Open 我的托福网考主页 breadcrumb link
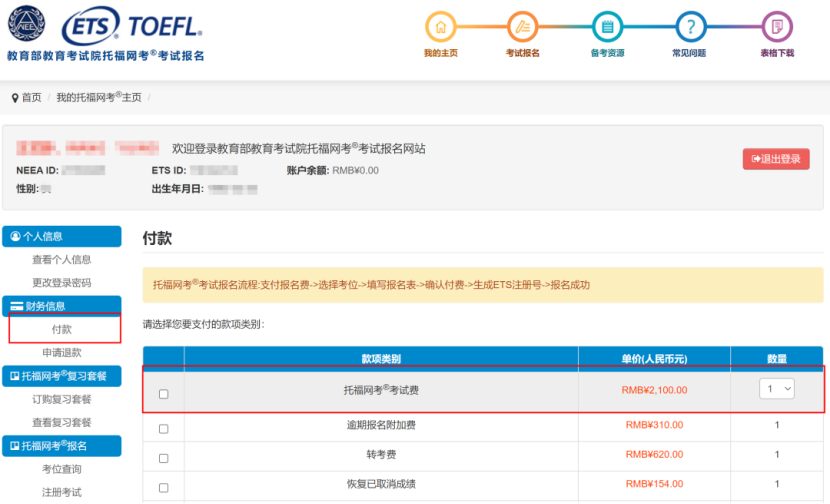 (x=99, y=97)
